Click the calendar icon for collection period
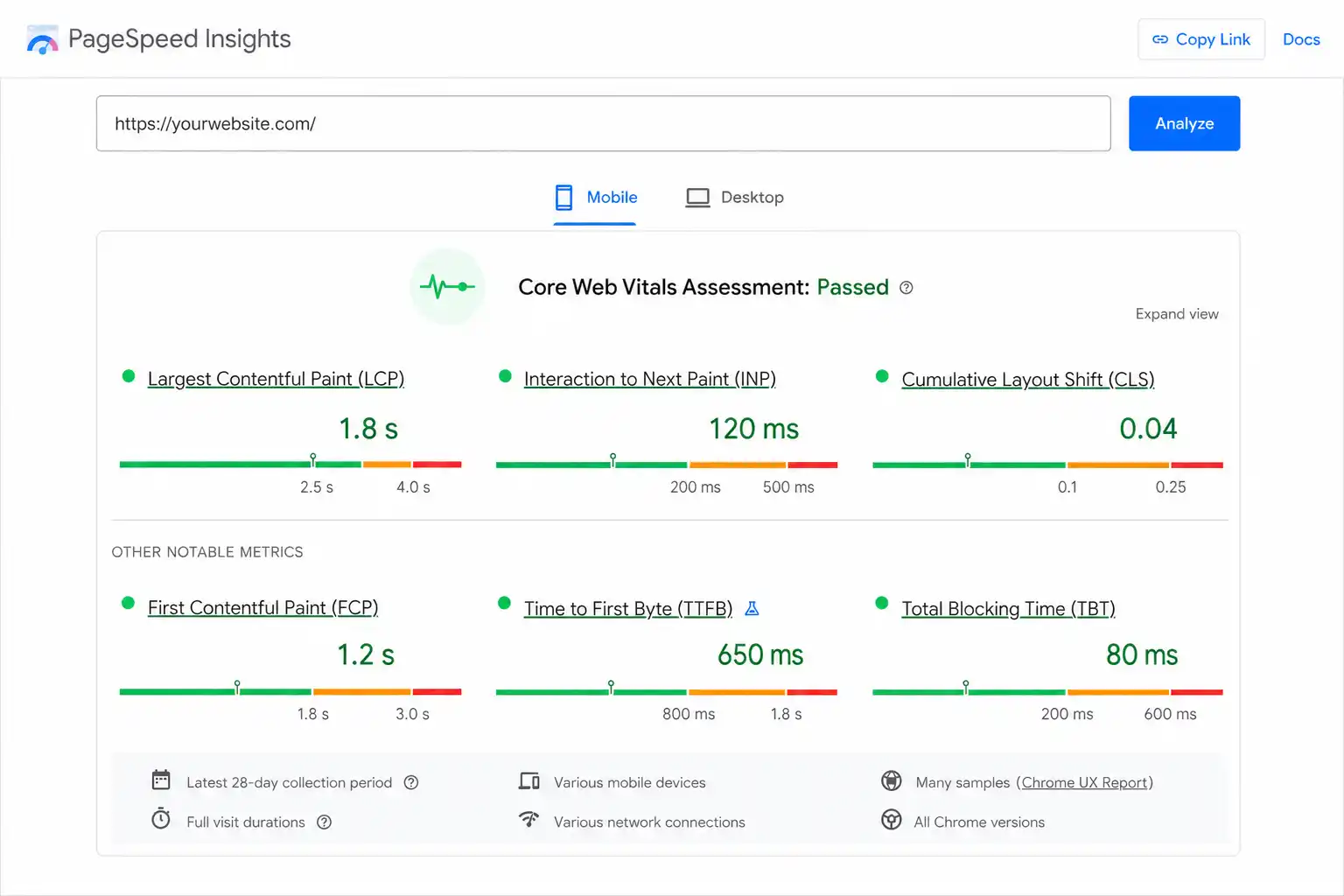 pyautogui.click(x=161, y=780)
